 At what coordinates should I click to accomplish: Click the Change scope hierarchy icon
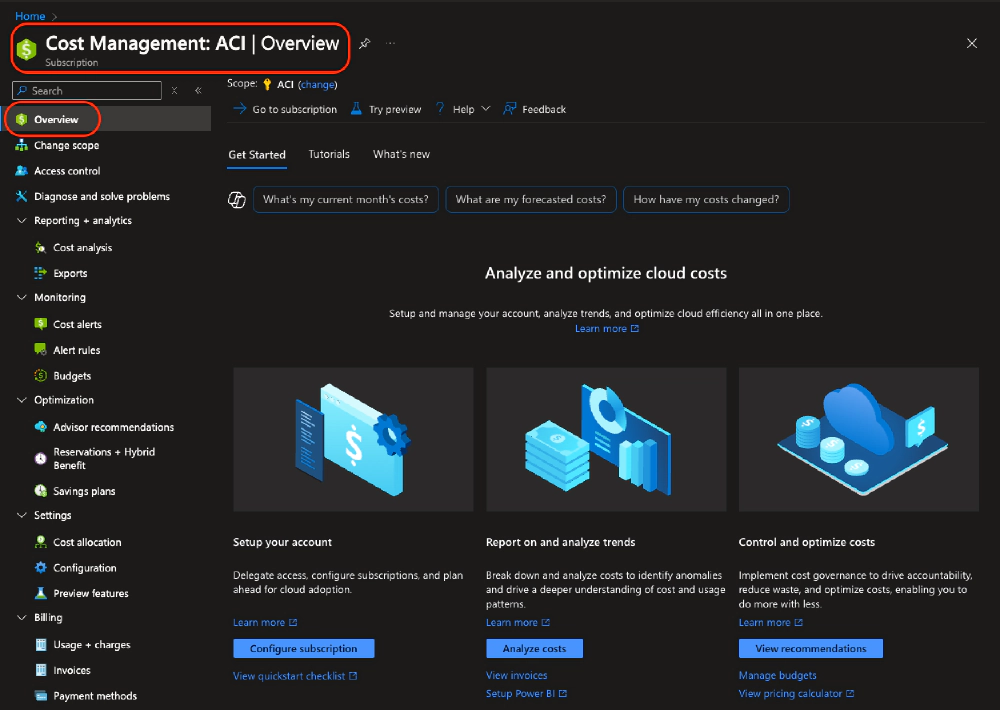tap(22, 145)
